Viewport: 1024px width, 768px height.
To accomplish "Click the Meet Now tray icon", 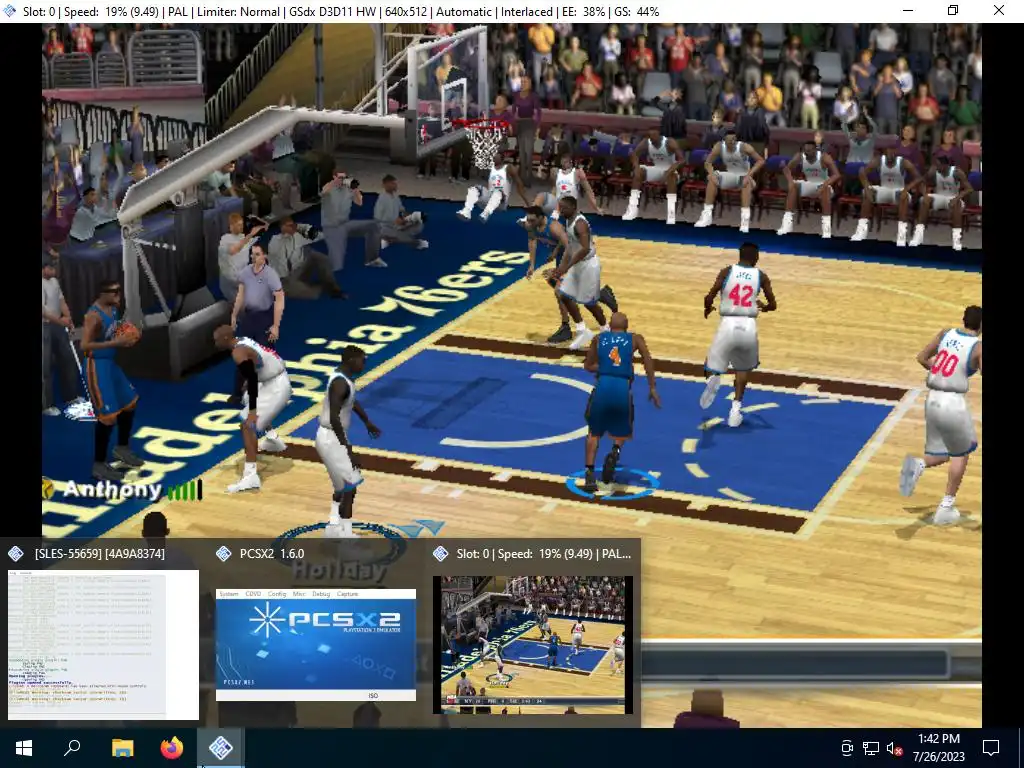I will tap(847, 748).
